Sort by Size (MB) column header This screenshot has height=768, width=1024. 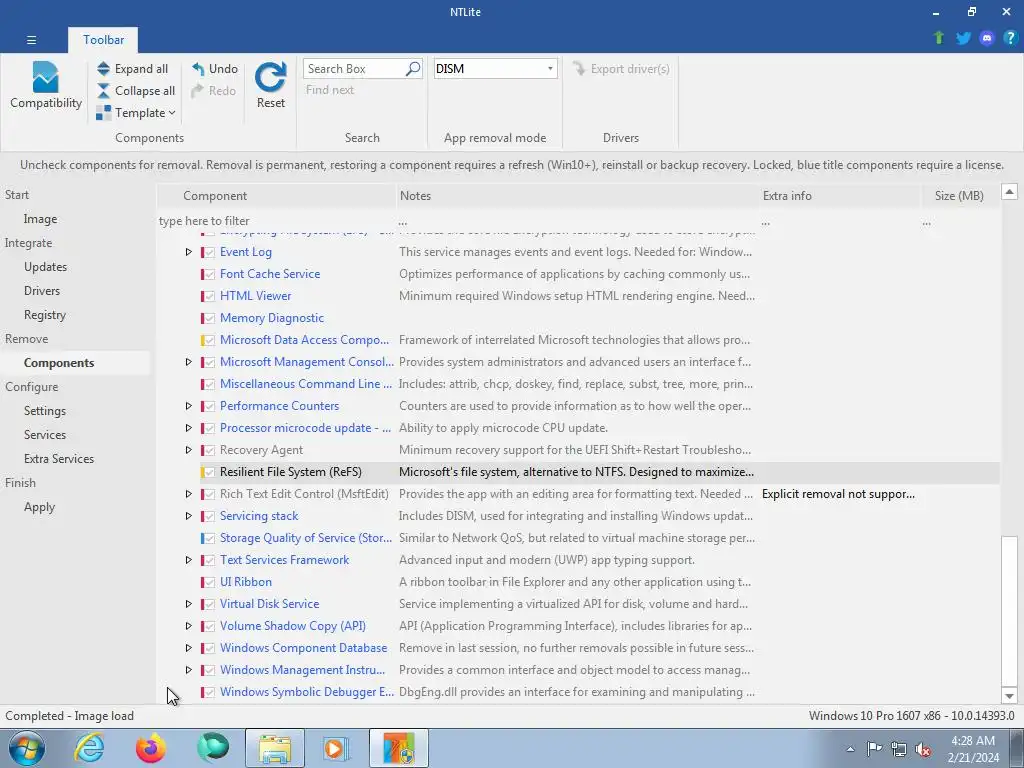959,196
